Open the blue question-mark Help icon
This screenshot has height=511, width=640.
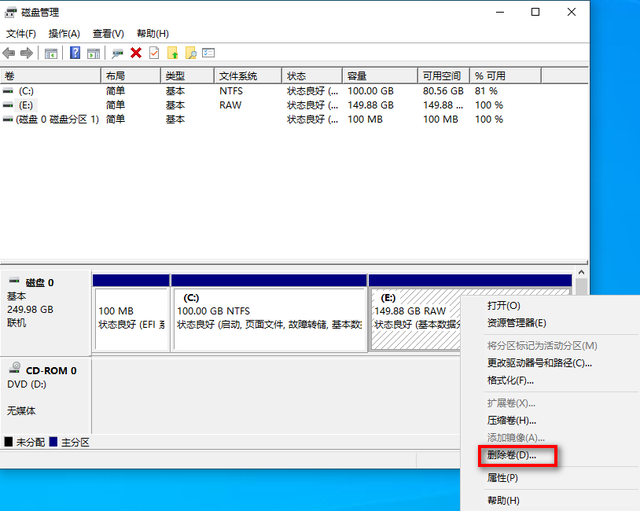pos(75,53)
